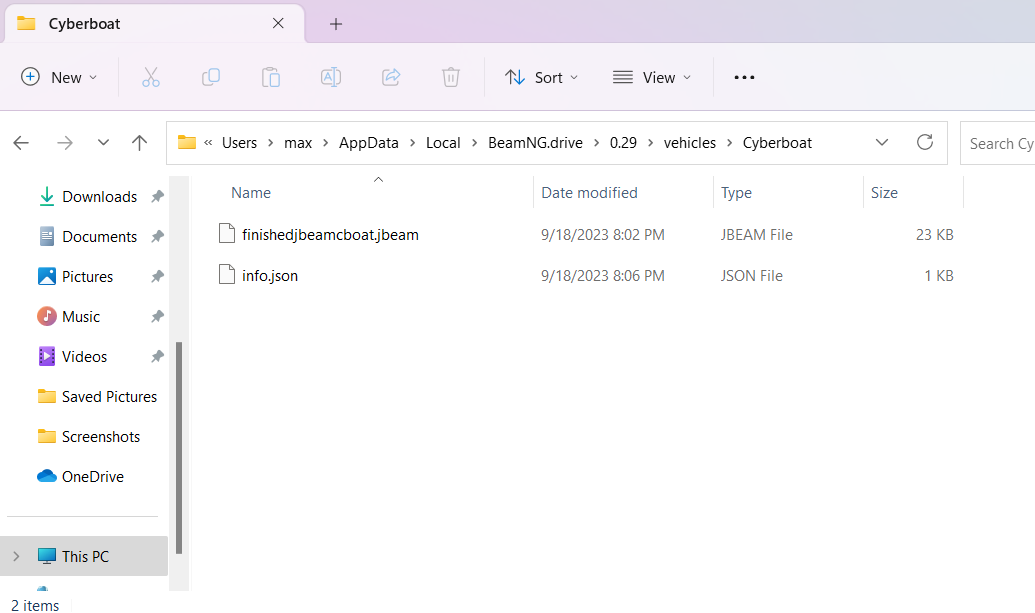The width and height of the screenshot is (1035, 613).
Task: Click the navigation pane scrollbar
Action: point(178,447)
